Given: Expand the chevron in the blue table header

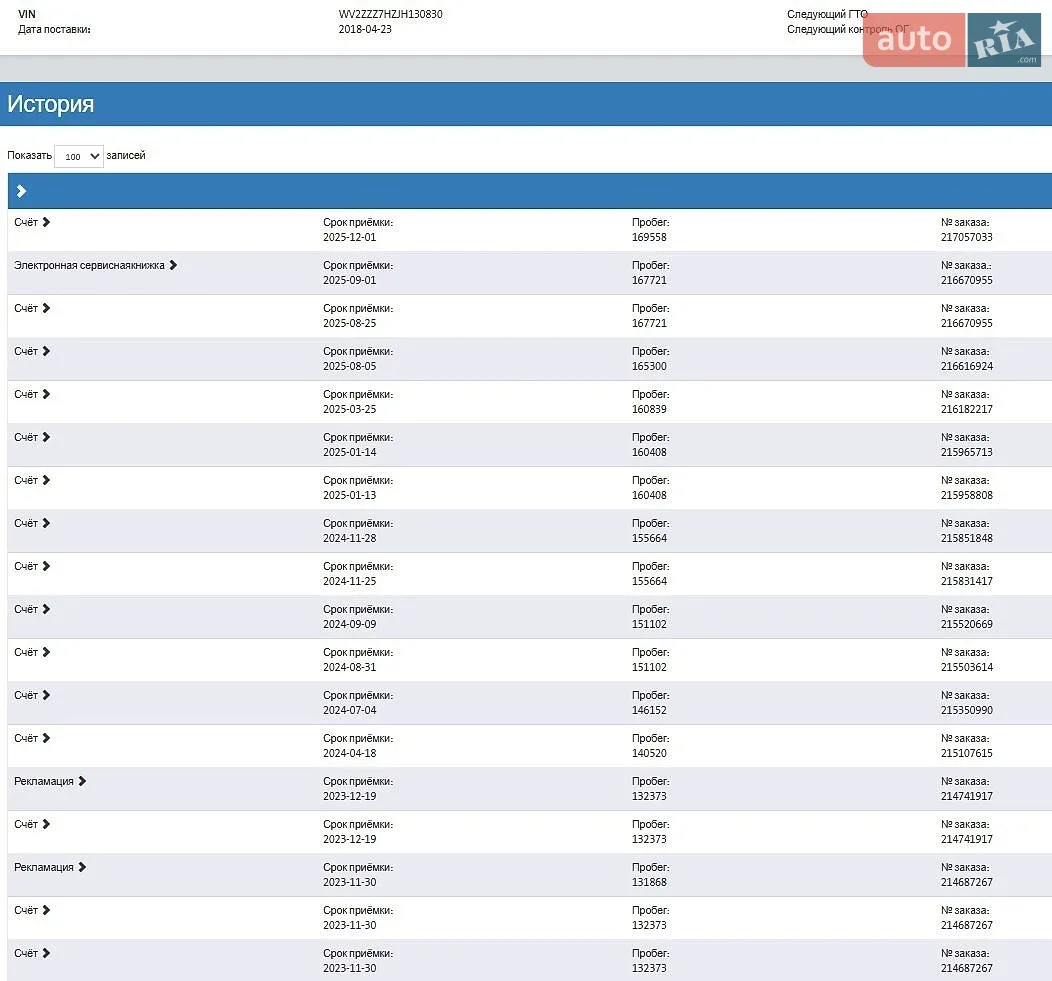Looking at the screenshot, I should 21,191.
